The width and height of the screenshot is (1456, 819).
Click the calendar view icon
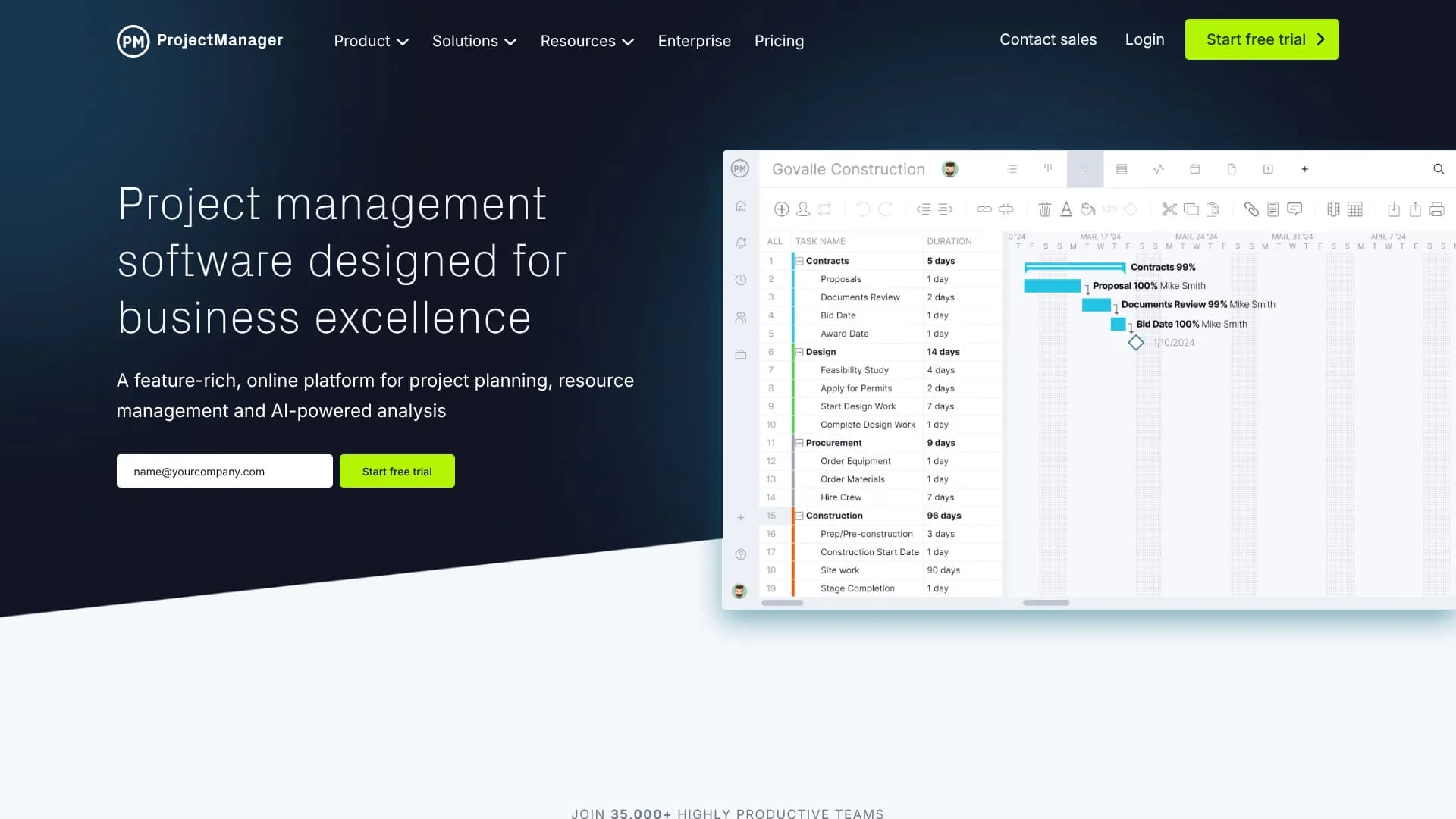(x=1194, y=168)
